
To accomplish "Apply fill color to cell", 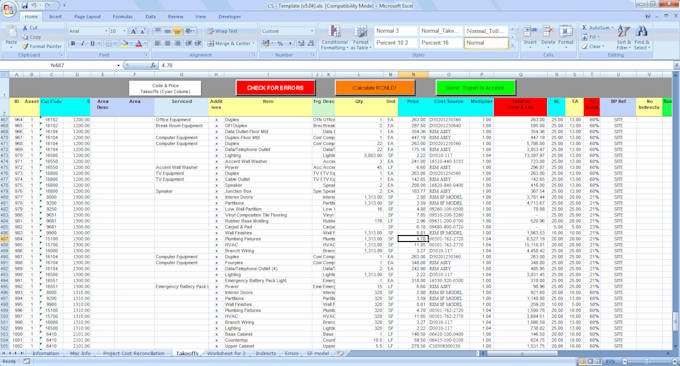I will point(124,43).
